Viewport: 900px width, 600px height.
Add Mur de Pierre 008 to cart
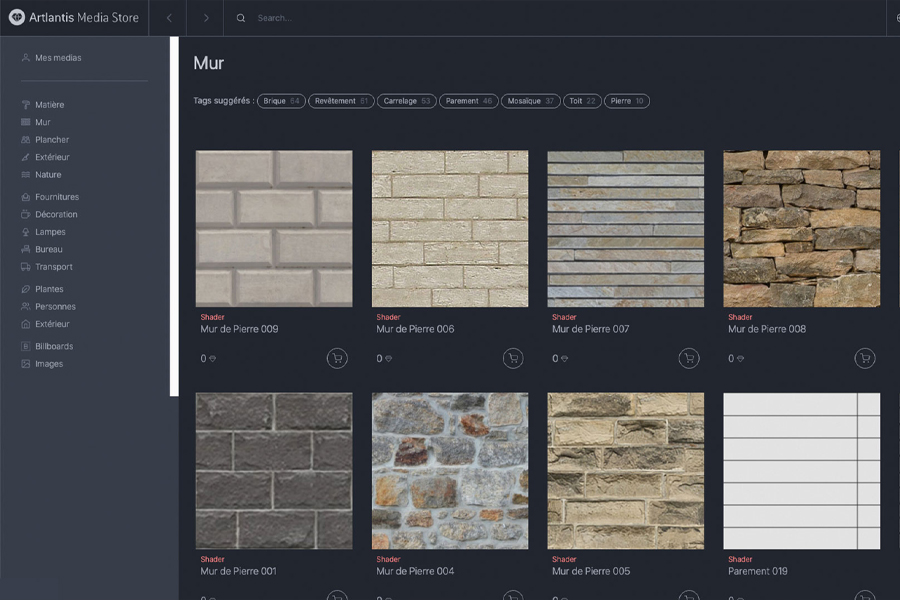click(865, 358)
